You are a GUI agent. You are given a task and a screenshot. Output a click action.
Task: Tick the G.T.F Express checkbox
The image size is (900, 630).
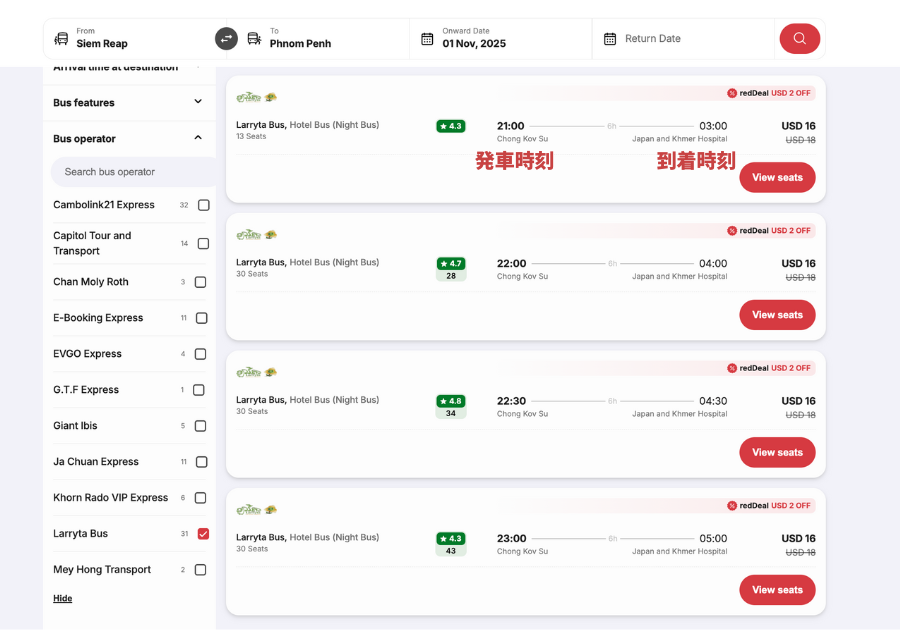(199, 390)
